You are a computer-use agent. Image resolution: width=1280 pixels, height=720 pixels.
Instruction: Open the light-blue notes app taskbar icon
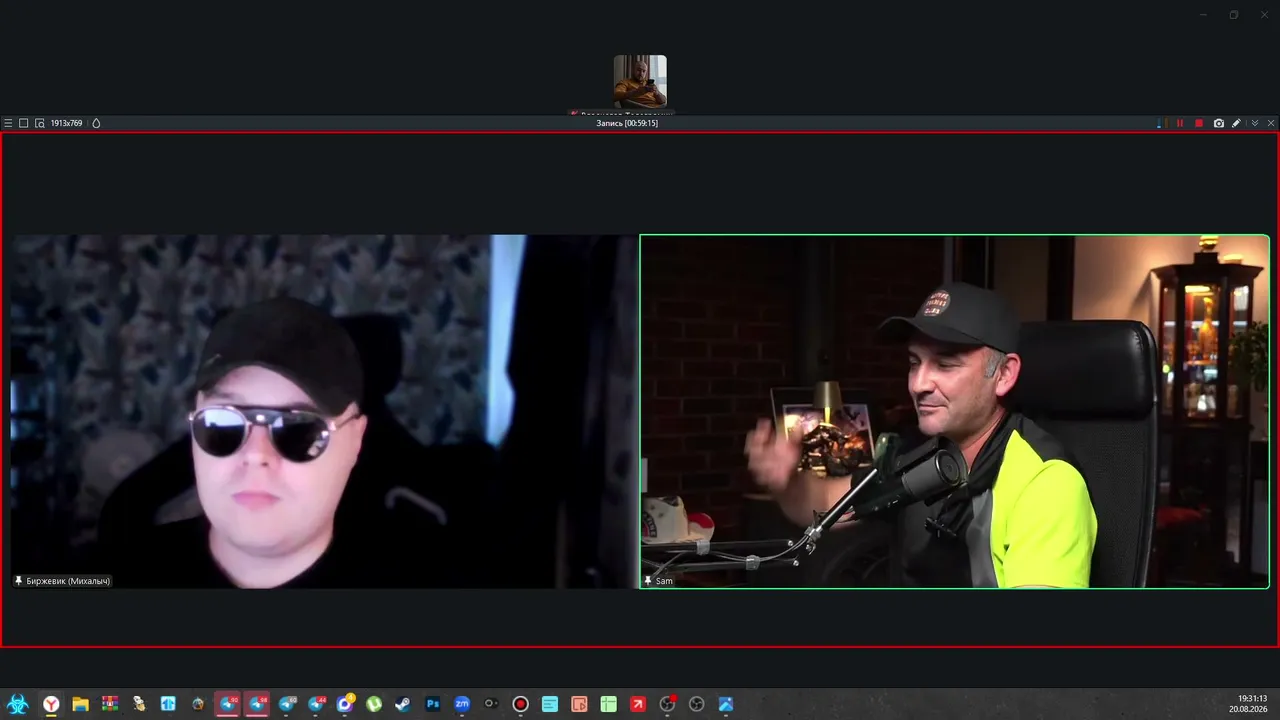tap(550, 704)
